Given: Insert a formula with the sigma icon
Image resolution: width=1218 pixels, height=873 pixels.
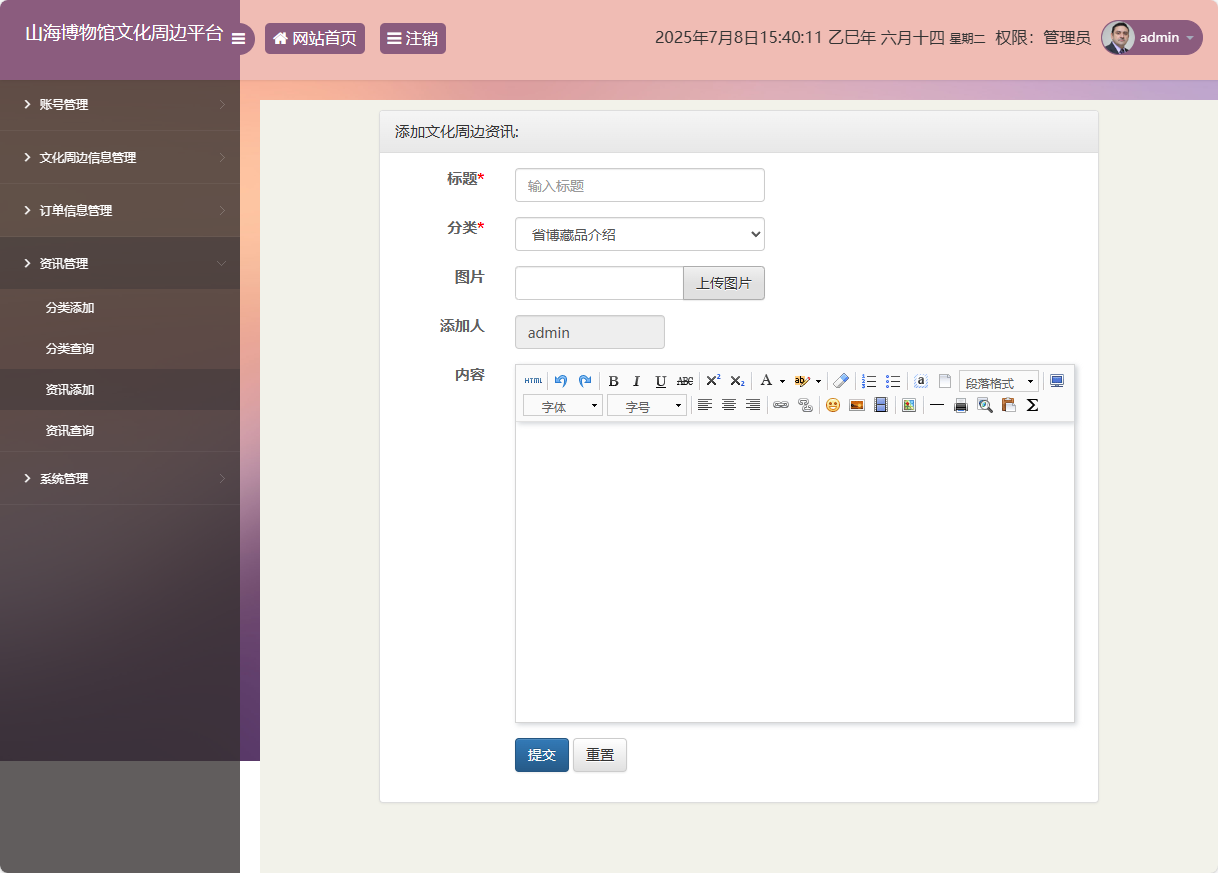Looking at the screenshot, I should [x=1031, y=405].
